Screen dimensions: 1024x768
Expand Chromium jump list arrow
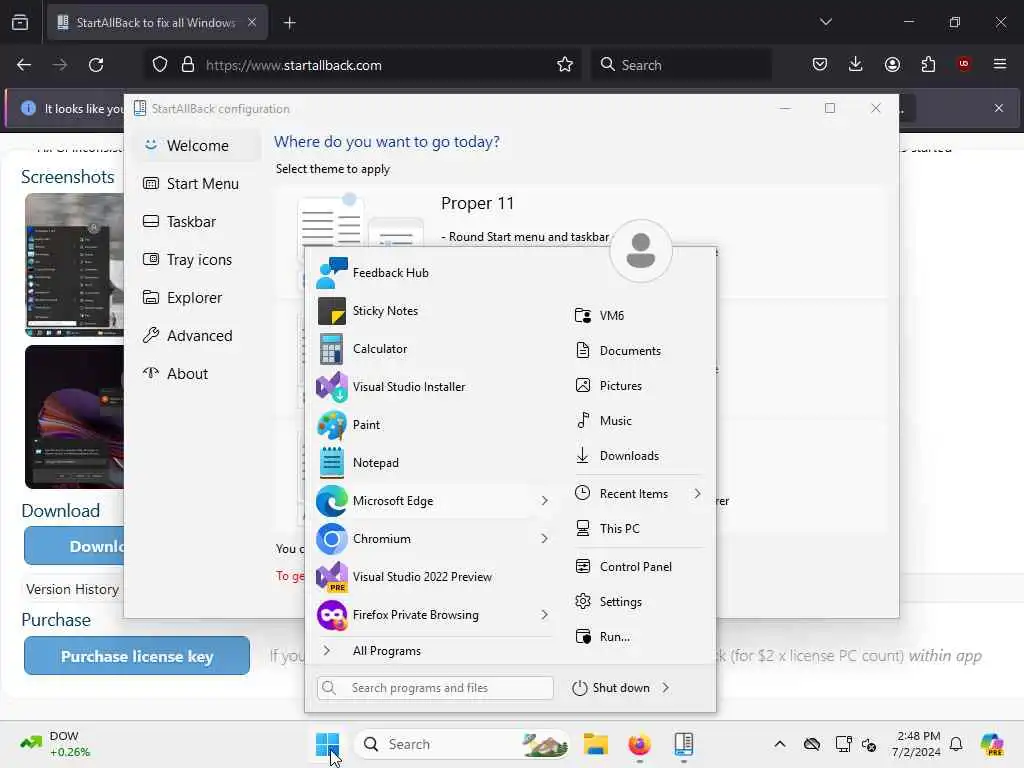click(545, 539)
